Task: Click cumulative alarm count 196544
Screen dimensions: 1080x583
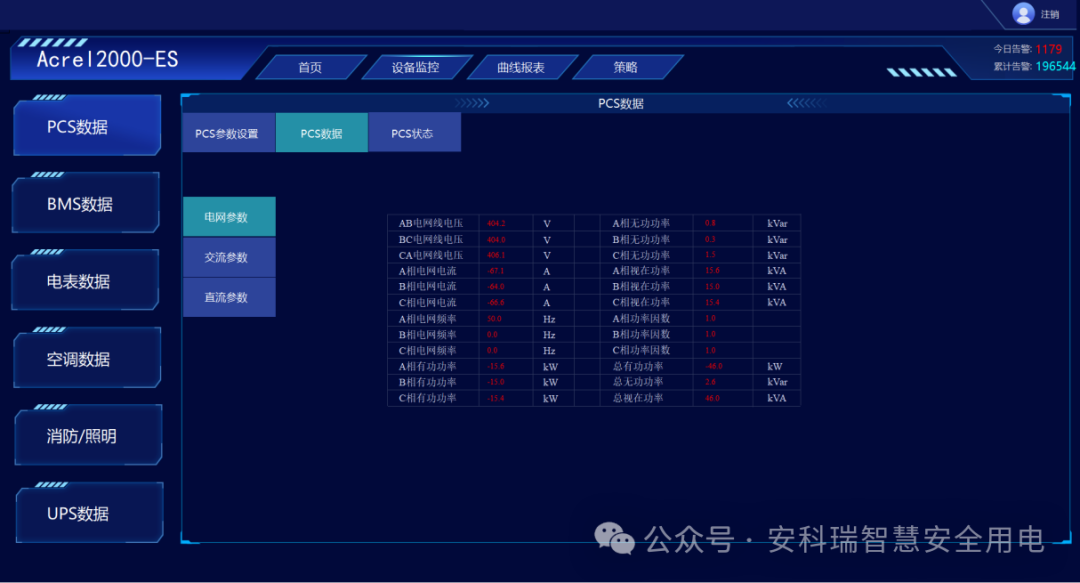Action: [1055, 66]
